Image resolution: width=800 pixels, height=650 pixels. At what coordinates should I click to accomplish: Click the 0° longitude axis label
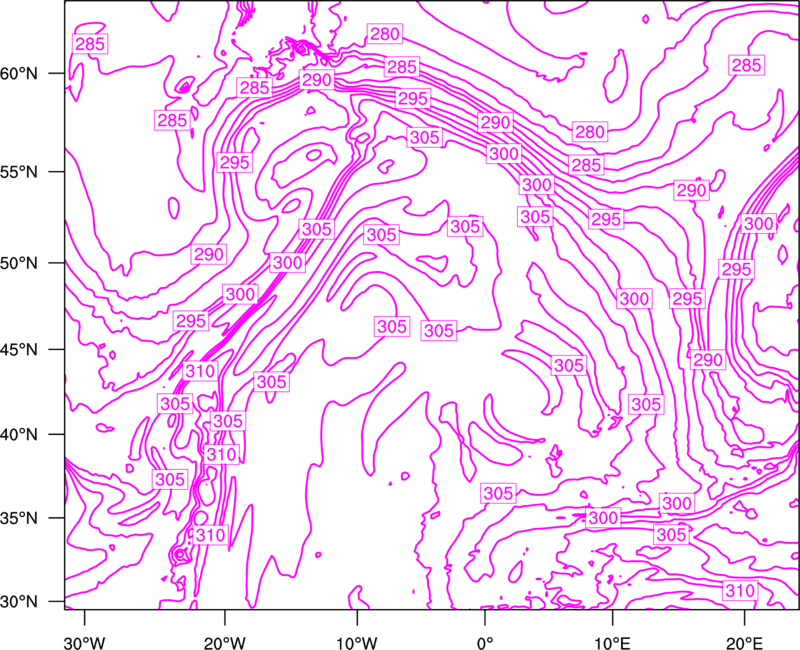(x=485, y=643)
